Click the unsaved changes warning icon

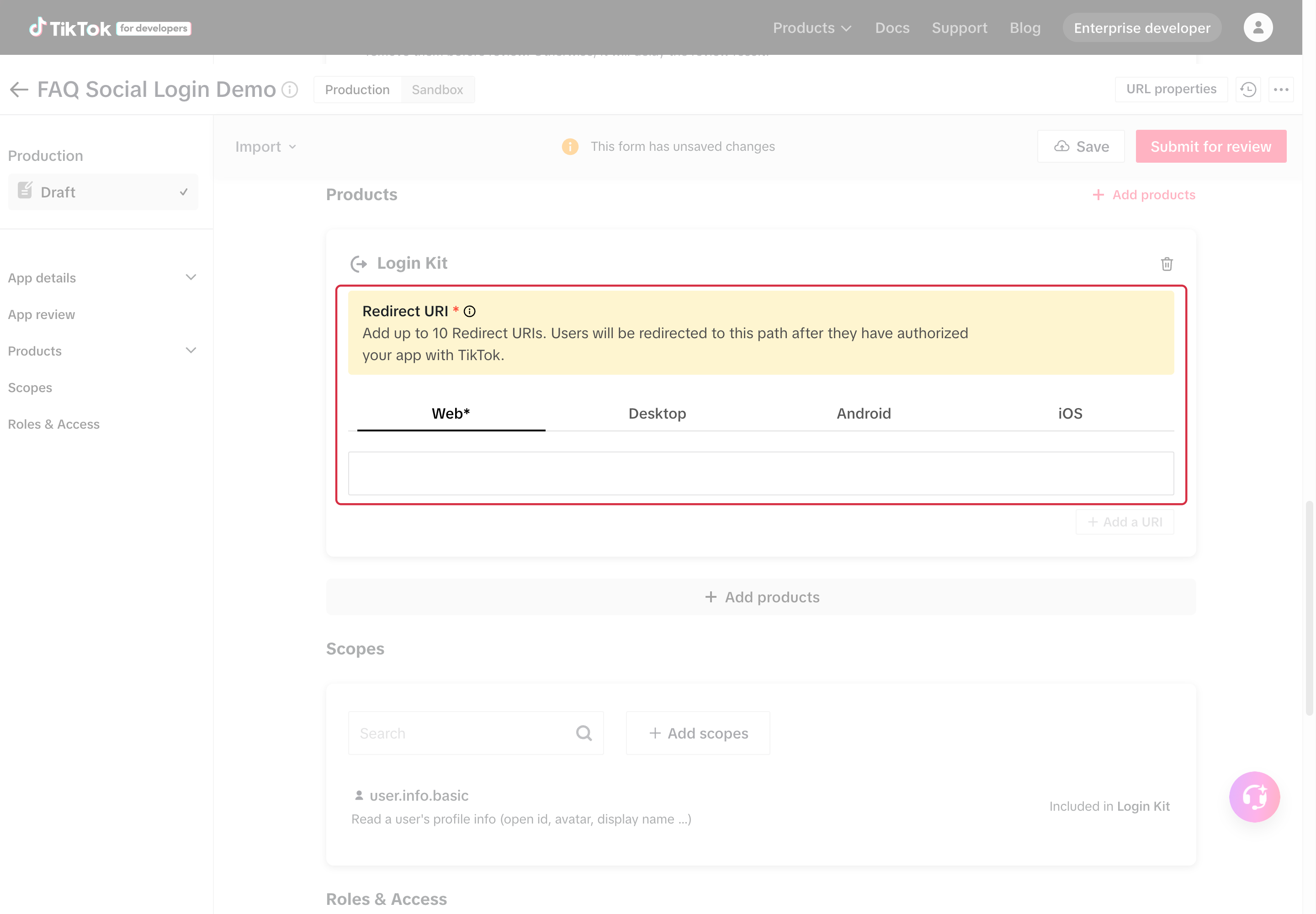570,147
